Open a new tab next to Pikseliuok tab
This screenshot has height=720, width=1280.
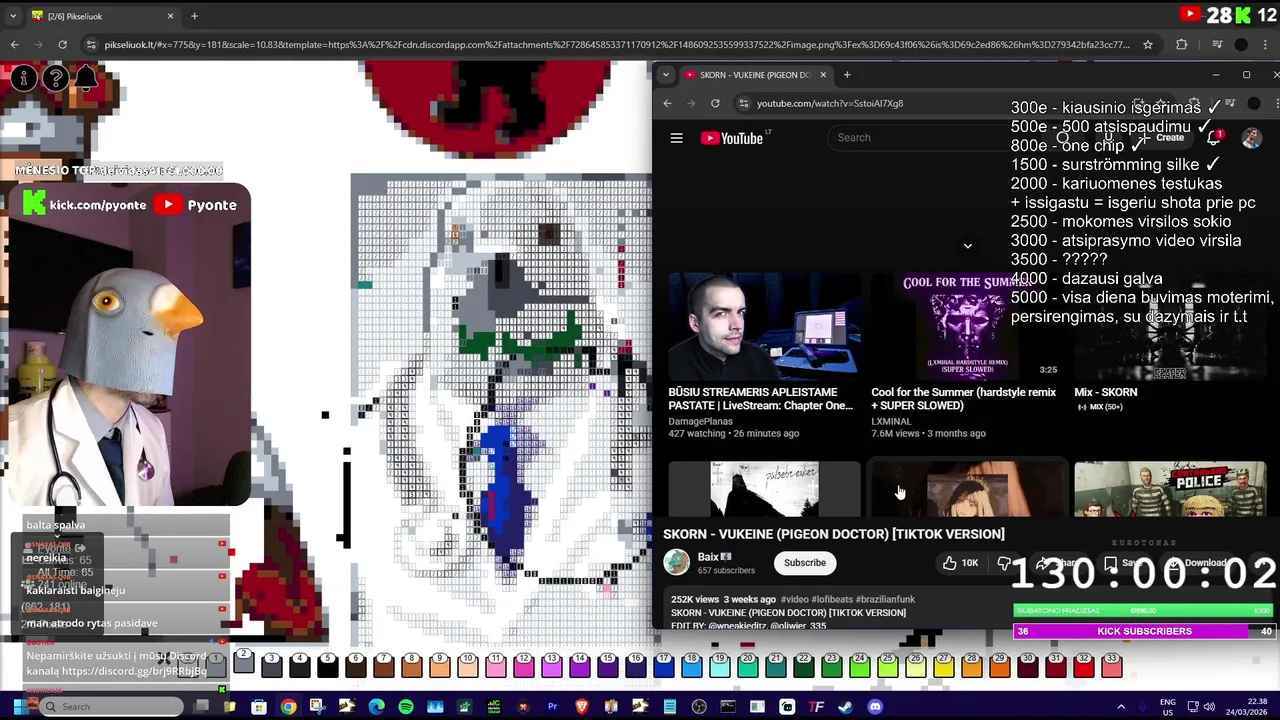(194, 16)
